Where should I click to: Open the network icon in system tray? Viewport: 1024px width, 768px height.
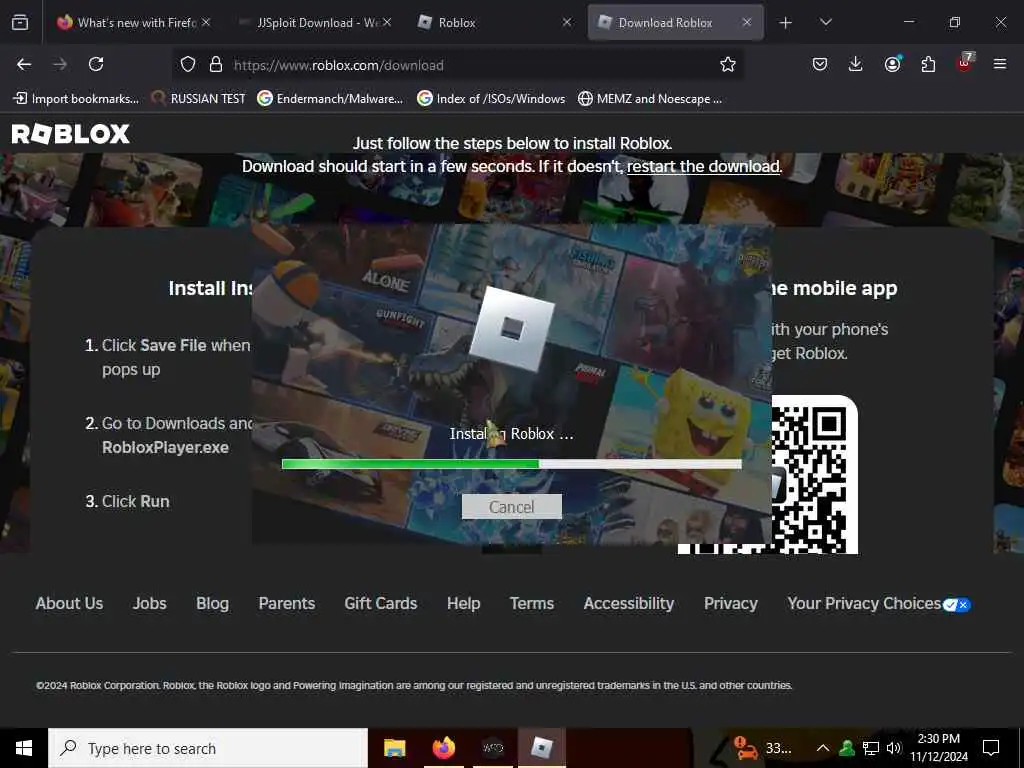[871, 748]
